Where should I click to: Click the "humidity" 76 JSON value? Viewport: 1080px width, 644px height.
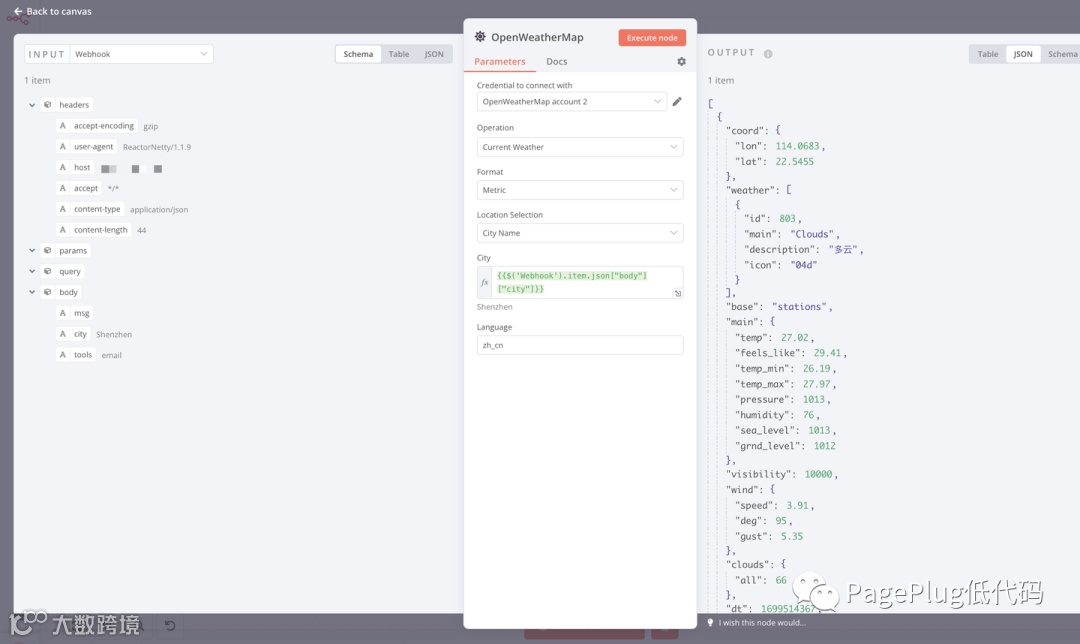[808, 415]
